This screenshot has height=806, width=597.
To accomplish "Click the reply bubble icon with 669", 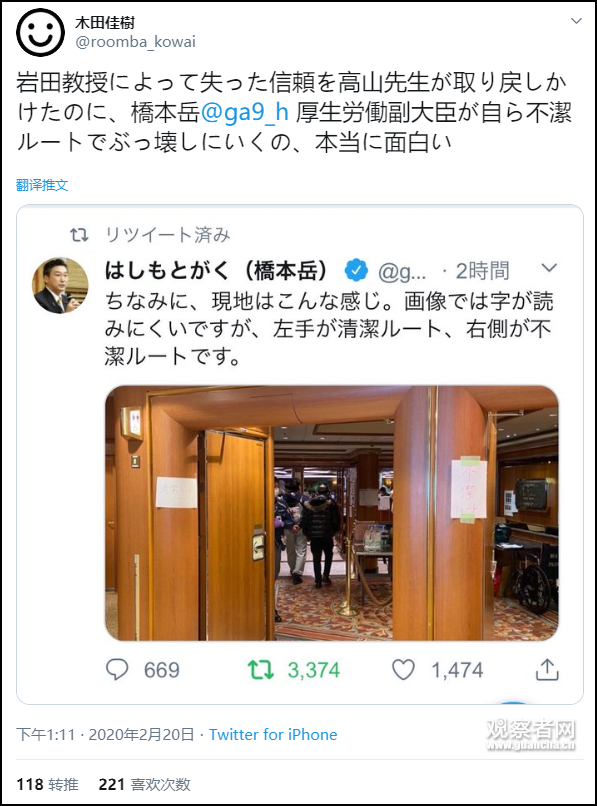I will [x=117, y=670].
